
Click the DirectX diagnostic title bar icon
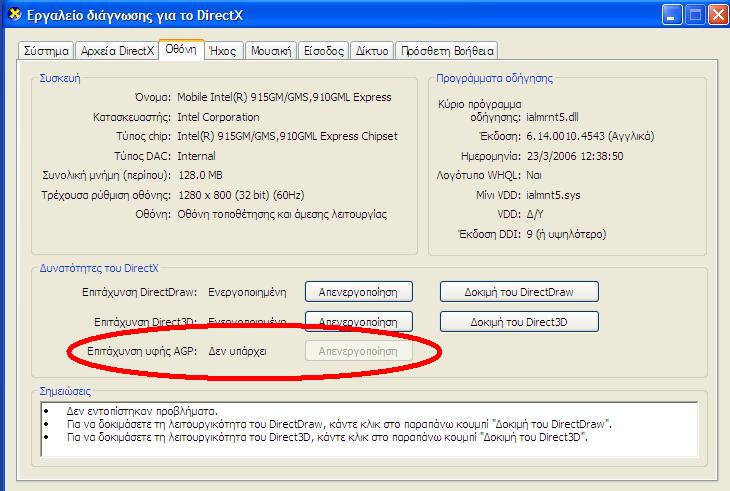point(15,15)
